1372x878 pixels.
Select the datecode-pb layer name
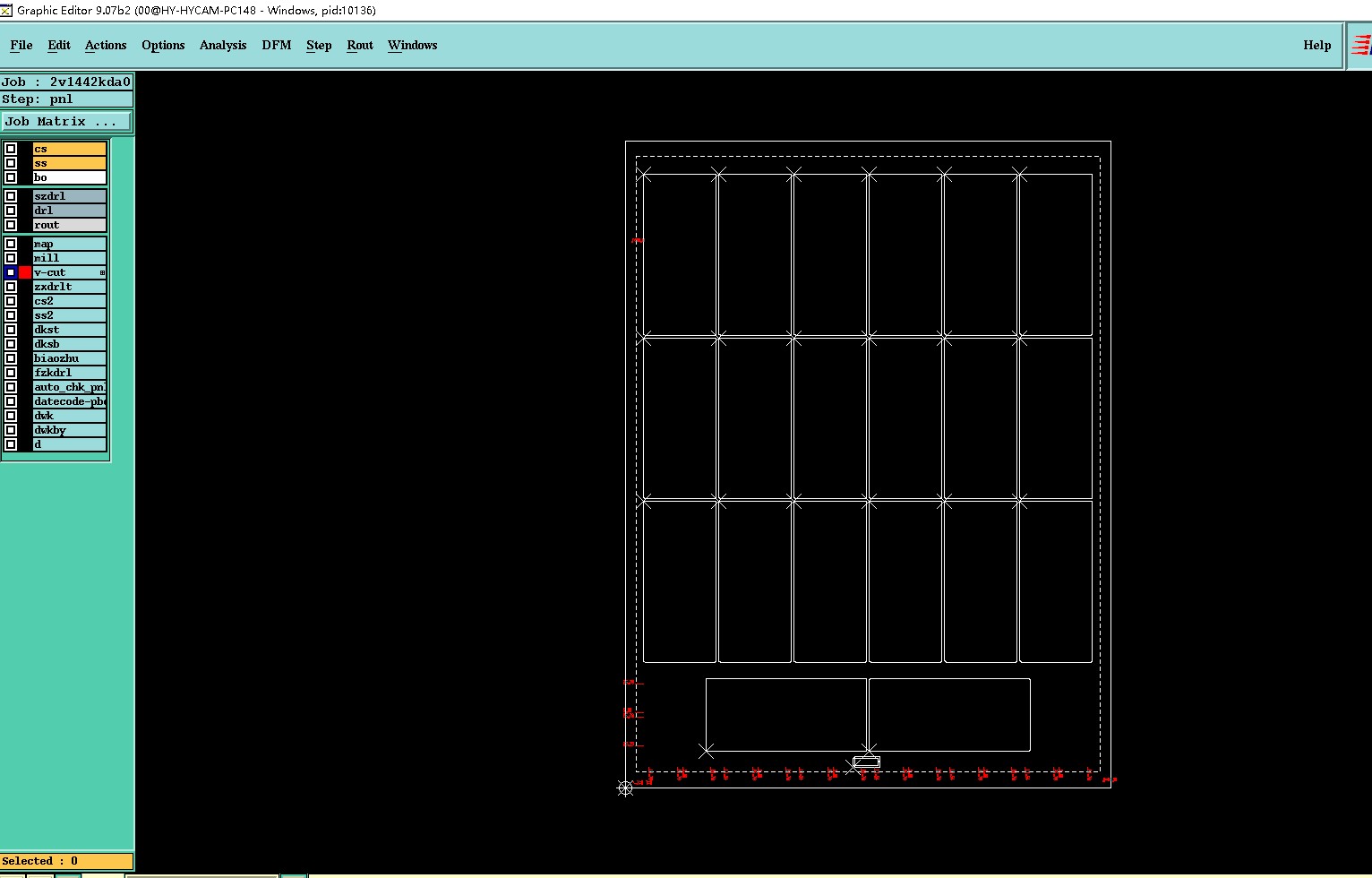[x=70, y=401]
